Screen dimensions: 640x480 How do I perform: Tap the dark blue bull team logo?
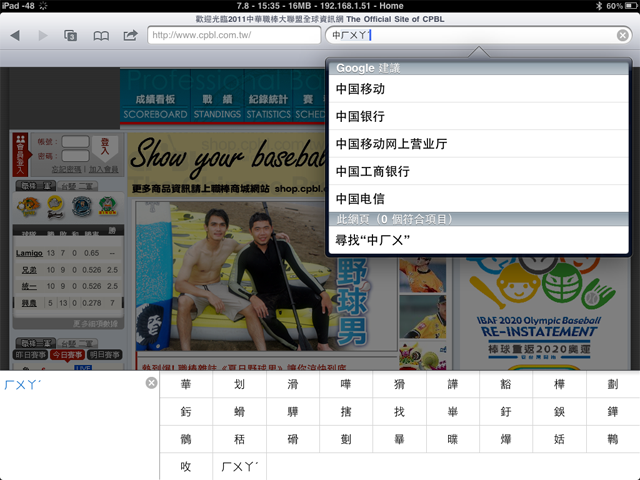point(82,207)
